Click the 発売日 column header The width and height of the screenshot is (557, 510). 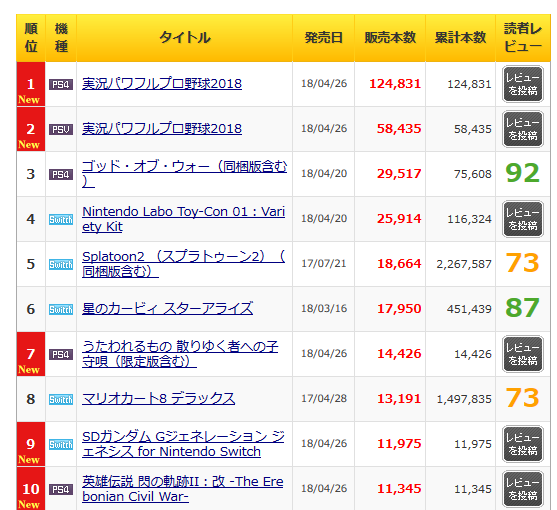coord(324,38)
